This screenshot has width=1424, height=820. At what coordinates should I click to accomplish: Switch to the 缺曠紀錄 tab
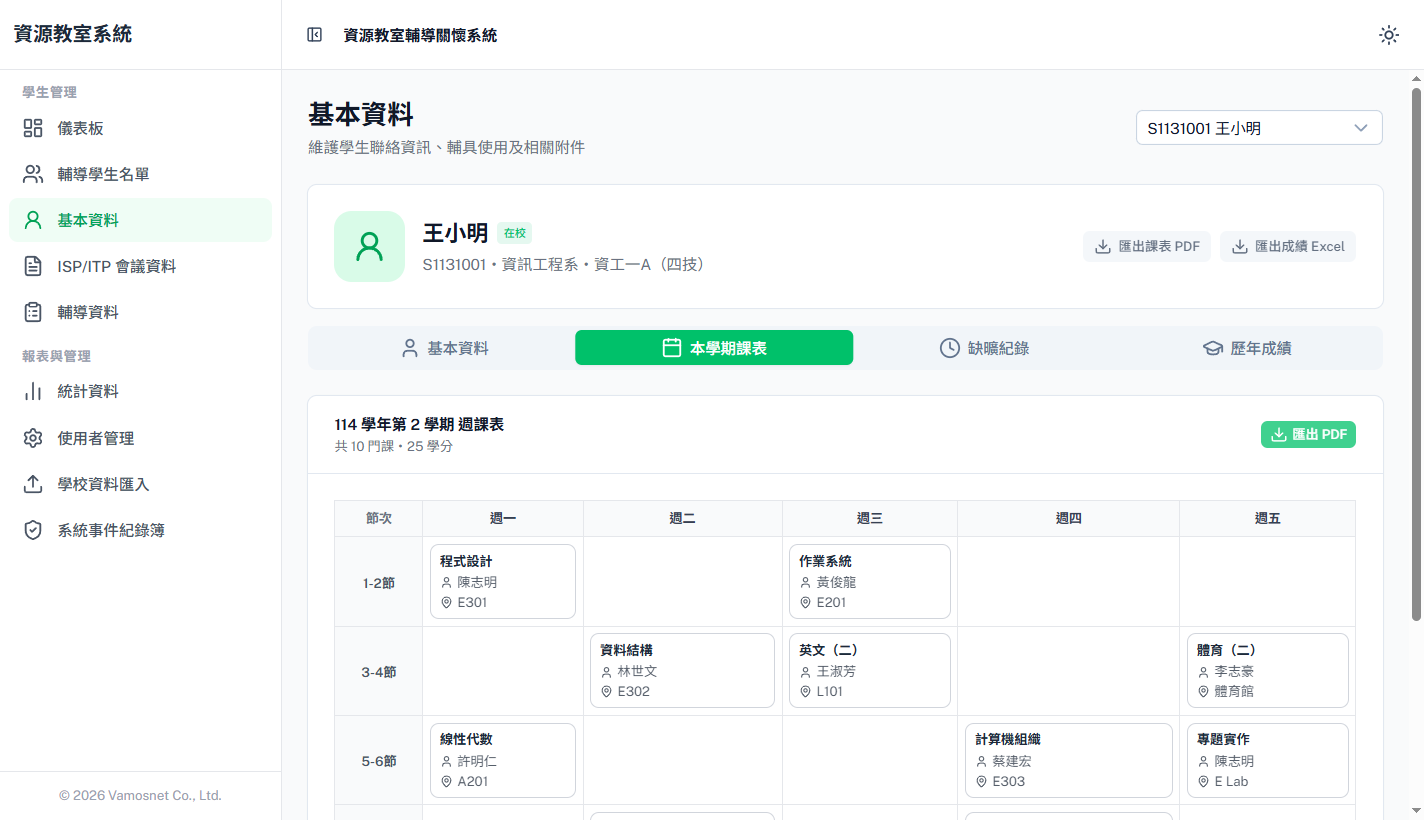coord(984,348)
